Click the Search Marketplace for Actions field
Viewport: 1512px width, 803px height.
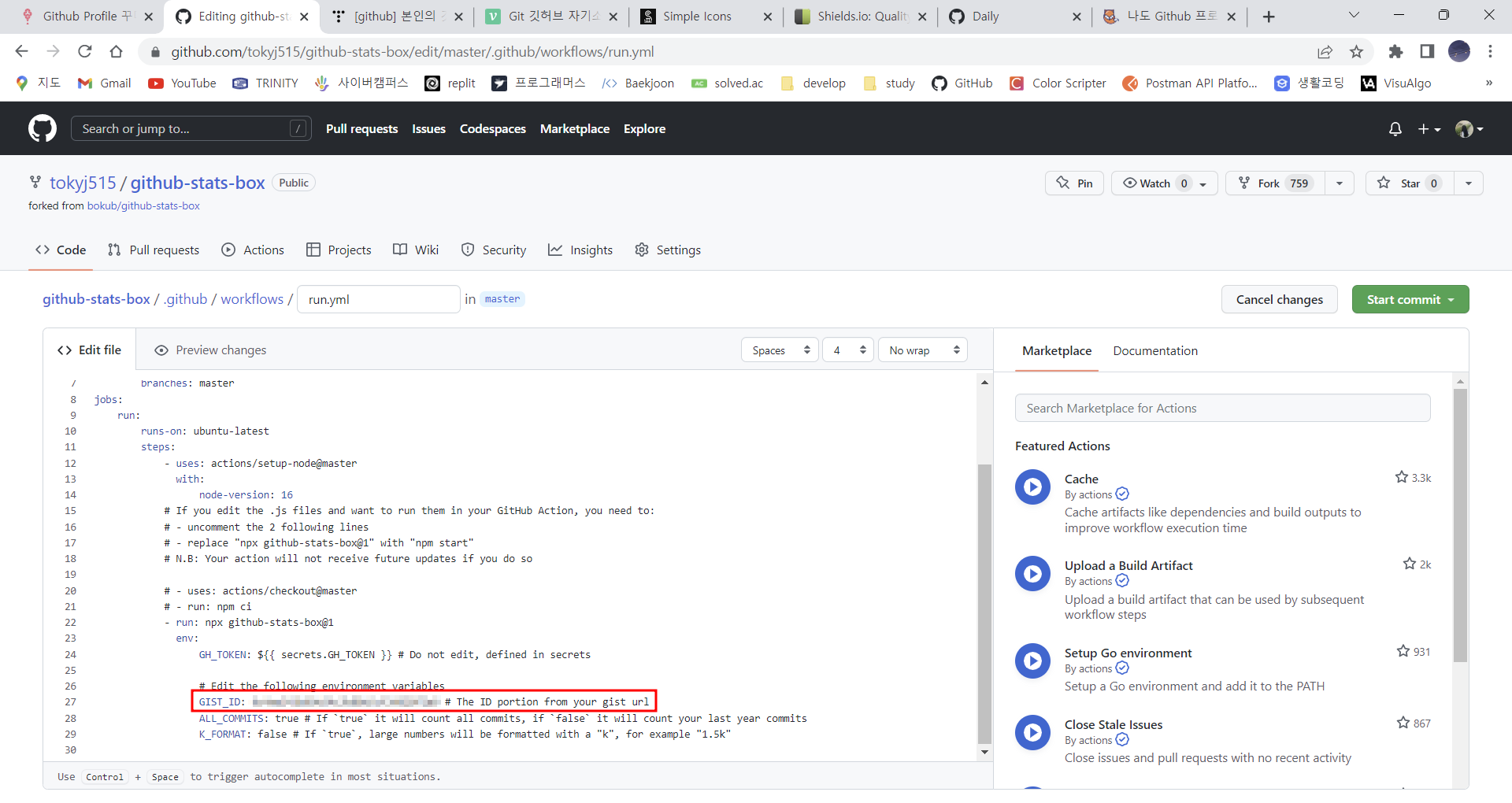1222,408
